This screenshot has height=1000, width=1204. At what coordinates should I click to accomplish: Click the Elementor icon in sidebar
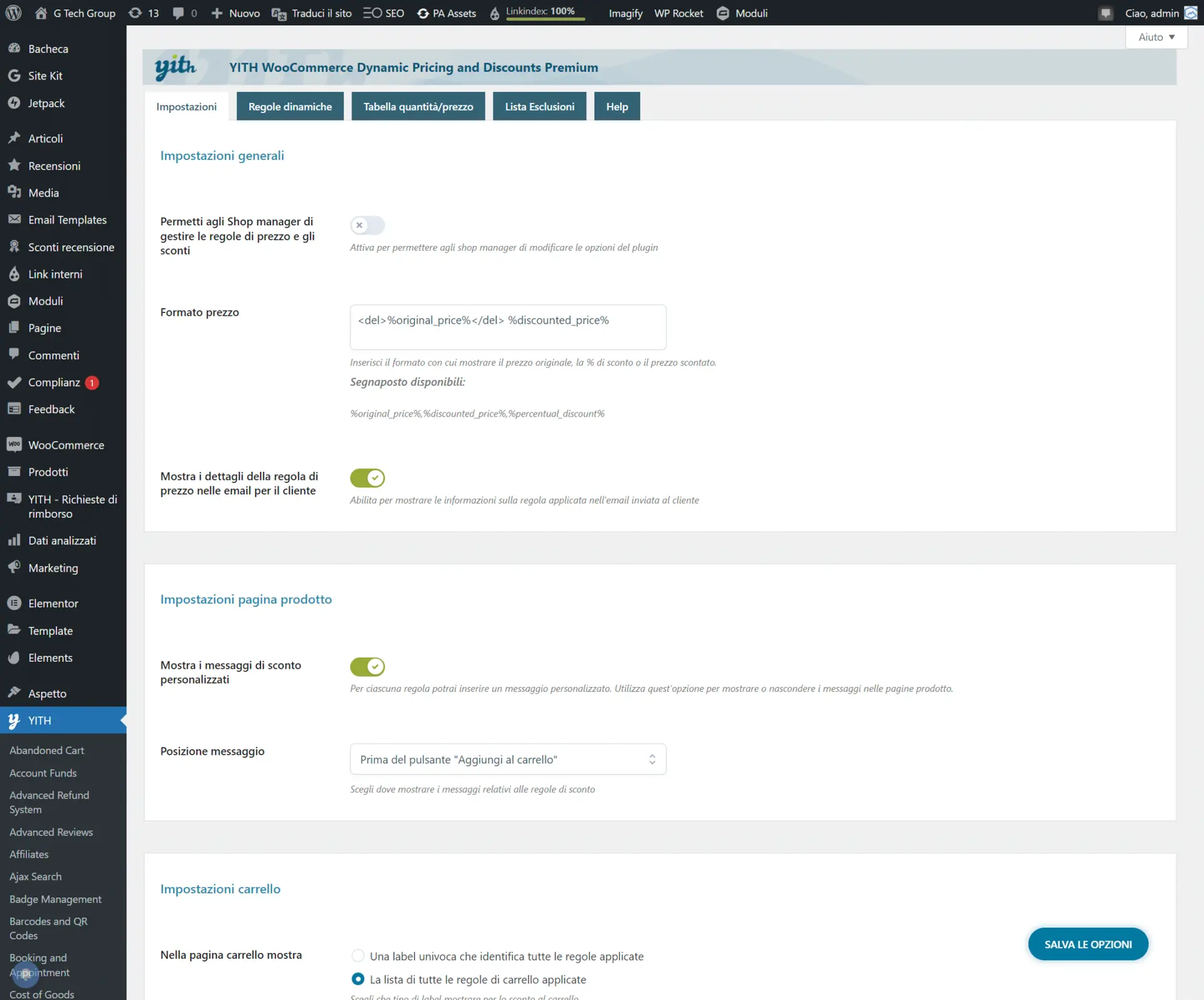[14, 603]
